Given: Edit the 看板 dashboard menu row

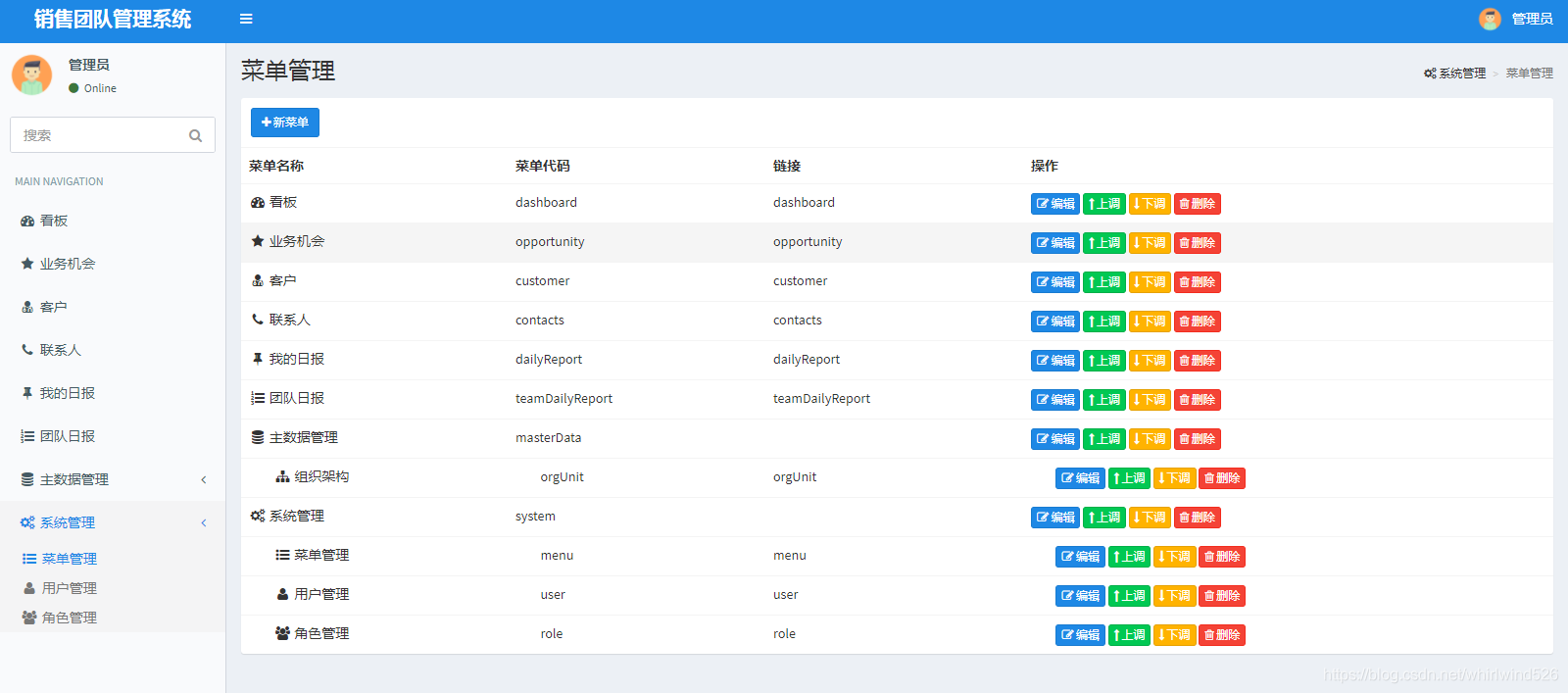Looking at the screenshot, I should (x=1055, y=204).
